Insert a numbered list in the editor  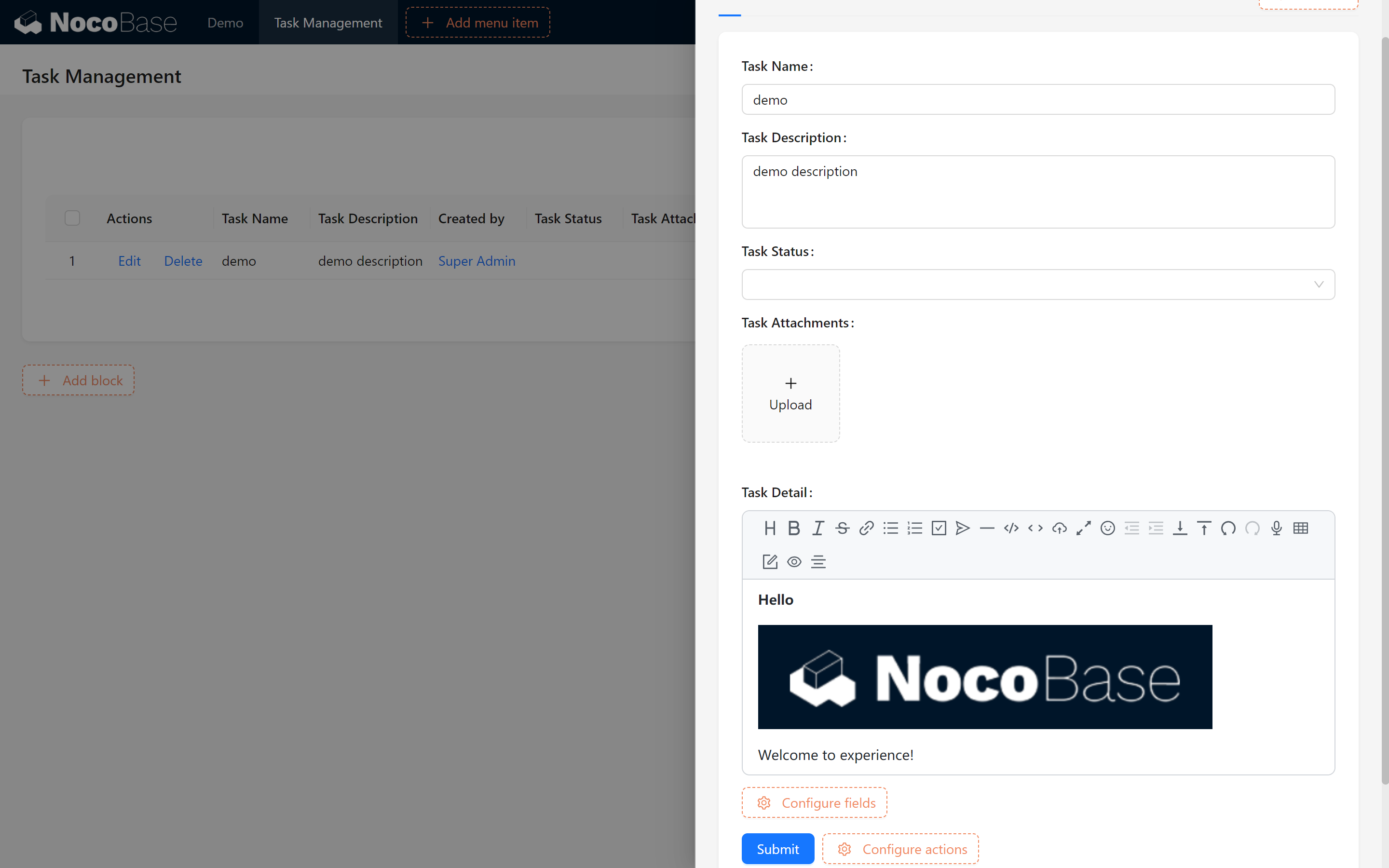(914, 528)
